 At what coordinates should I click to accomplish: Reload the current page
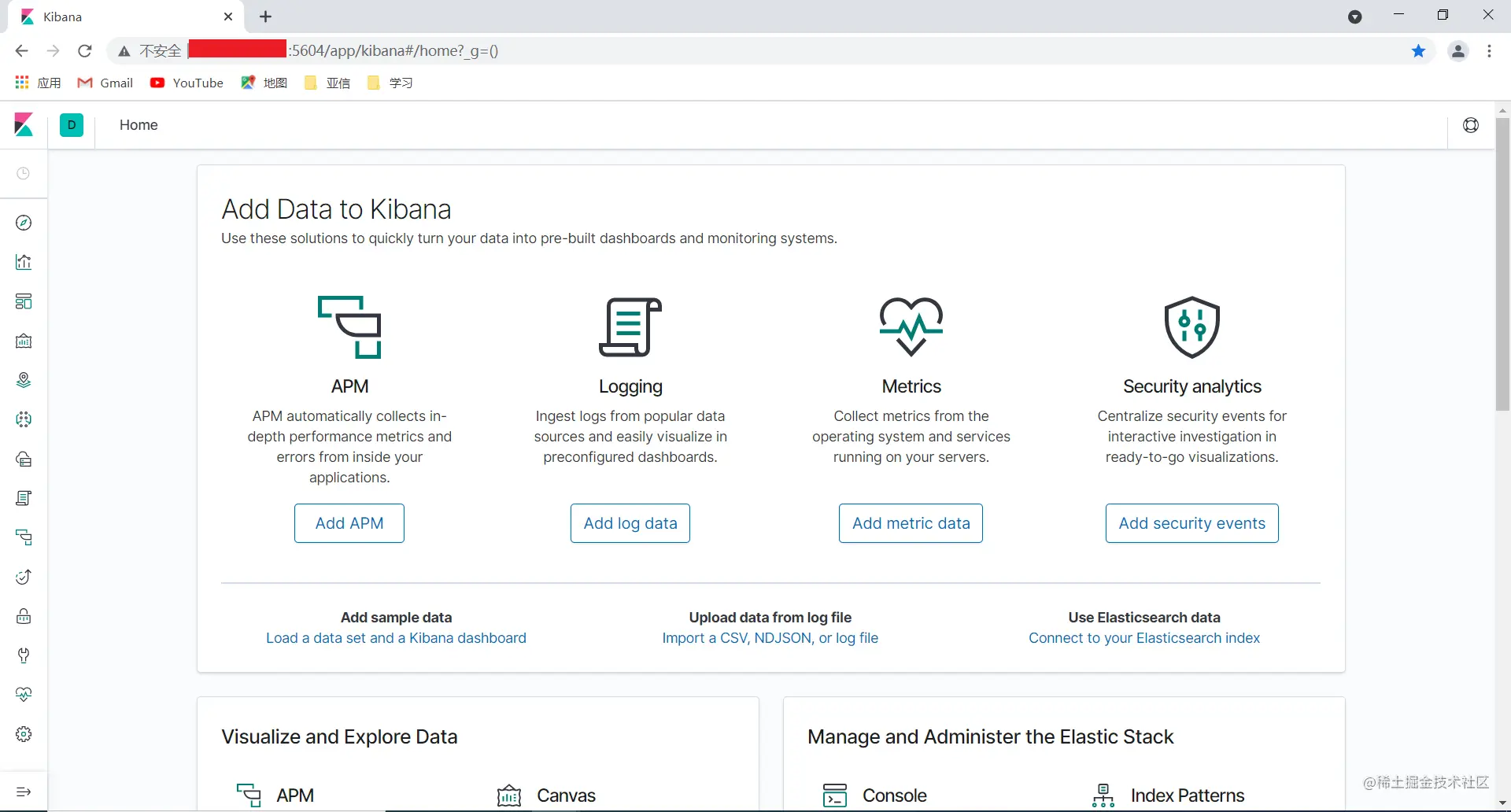(x=85, y=51)
